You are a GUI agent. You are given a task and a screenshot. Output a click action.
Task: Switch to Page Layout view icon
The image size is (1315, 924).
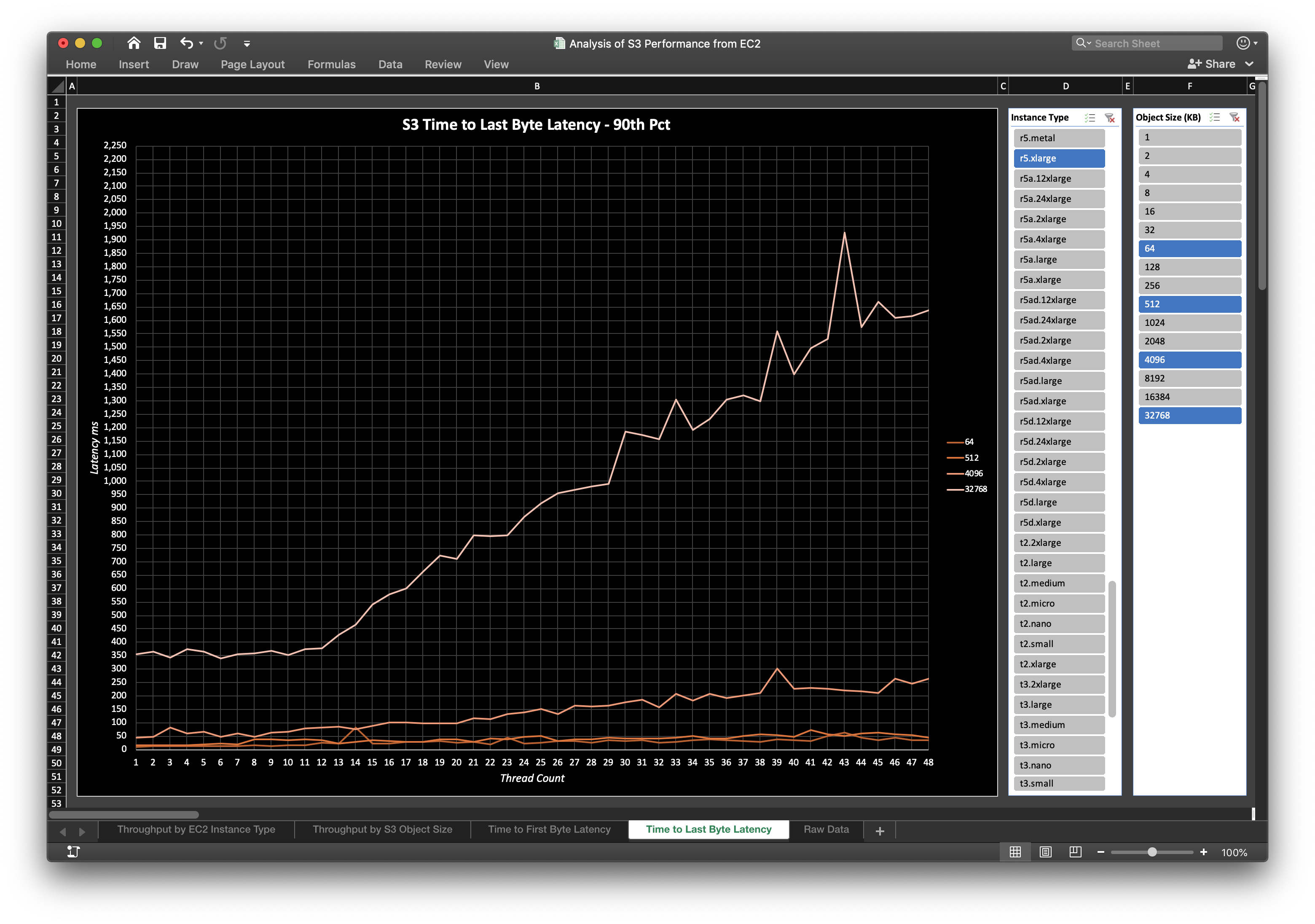(x=1045, y=852)
